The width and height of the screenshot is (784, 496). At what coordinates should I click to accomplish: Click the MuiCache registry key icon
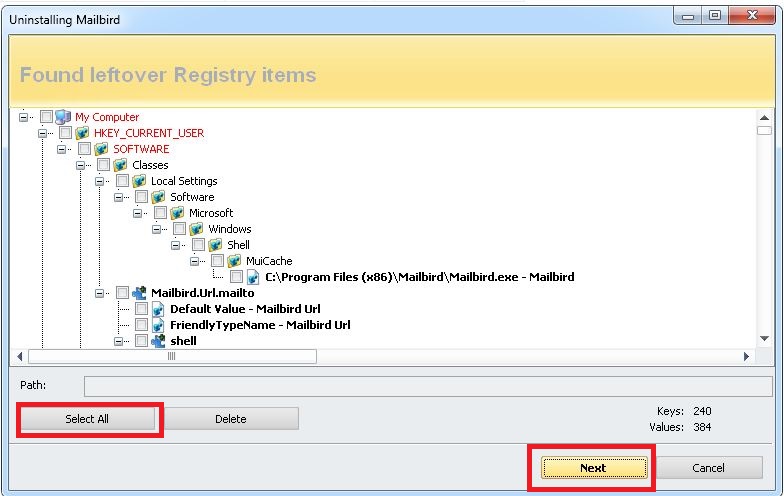[x=234, y=261]
